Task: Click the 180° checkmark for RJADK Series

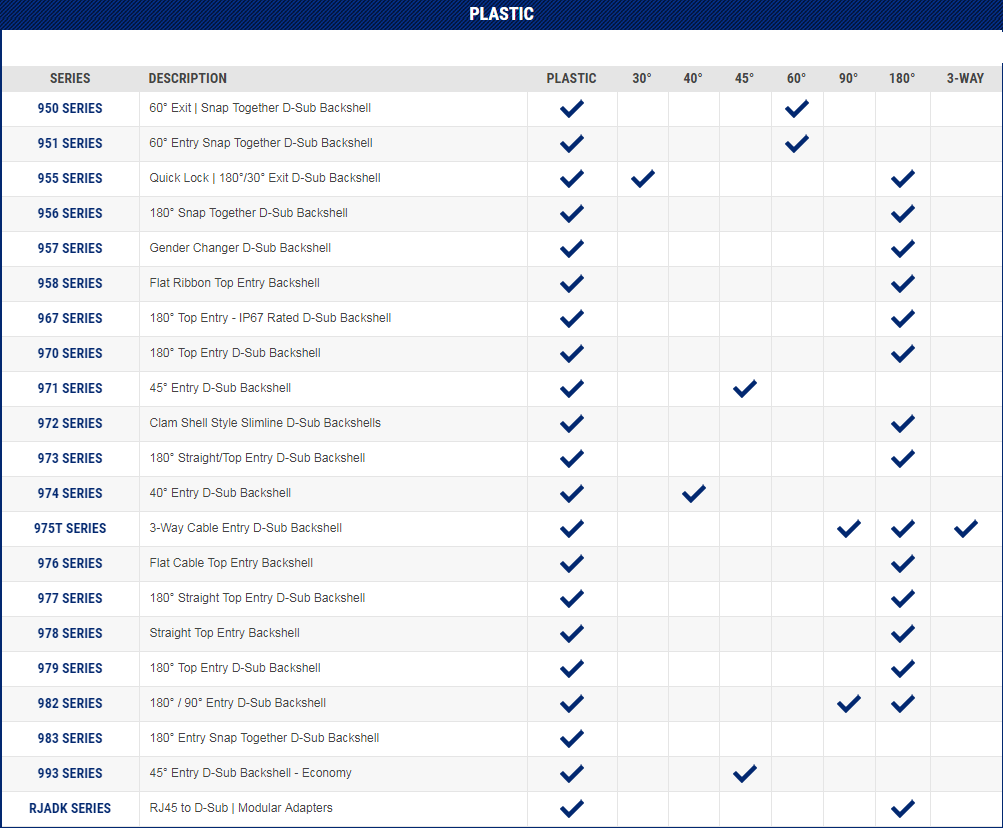Action: [x=902, y=808]
